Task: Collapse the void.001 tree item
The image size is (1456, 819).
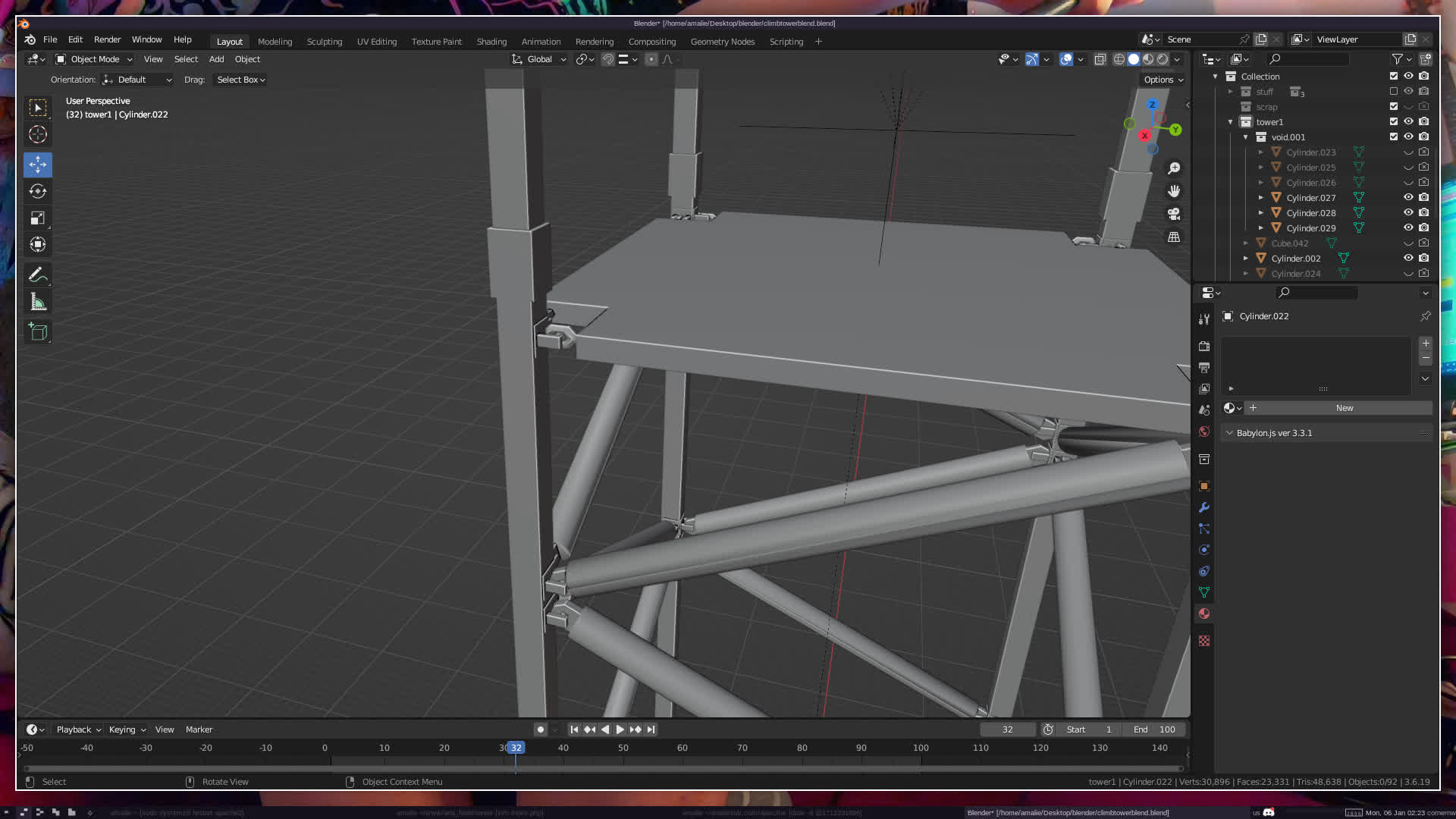Action: [1245, 137]
